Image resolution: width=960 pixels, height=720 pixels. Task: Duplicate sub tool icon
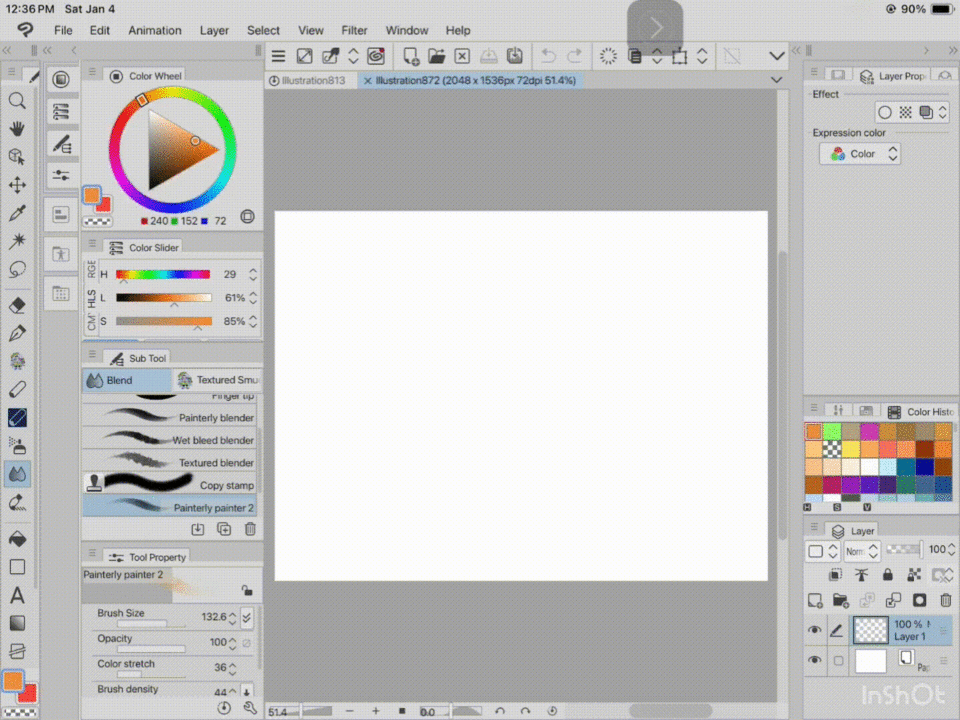224,529
